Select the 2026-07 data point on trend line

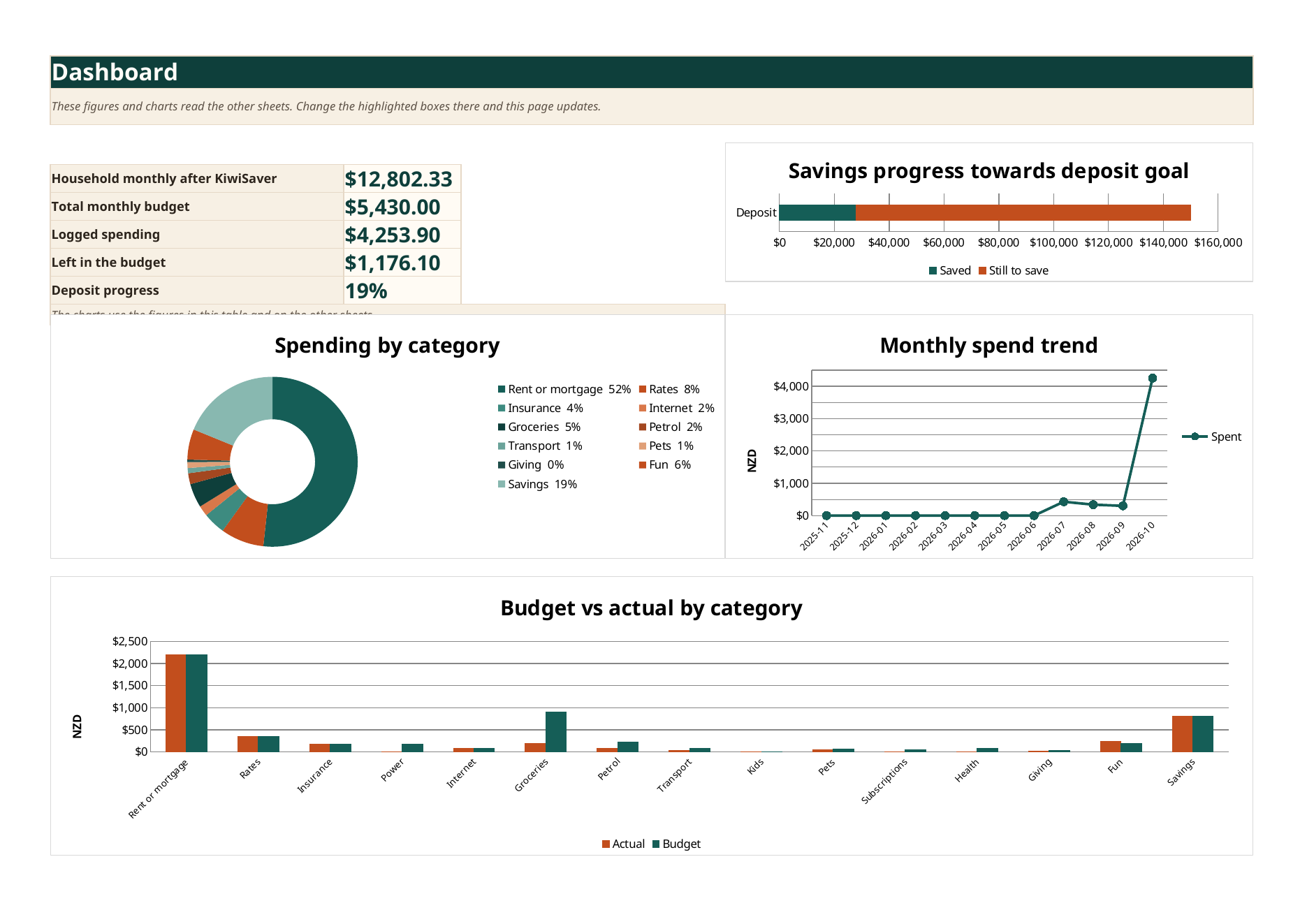(1063, 501)
